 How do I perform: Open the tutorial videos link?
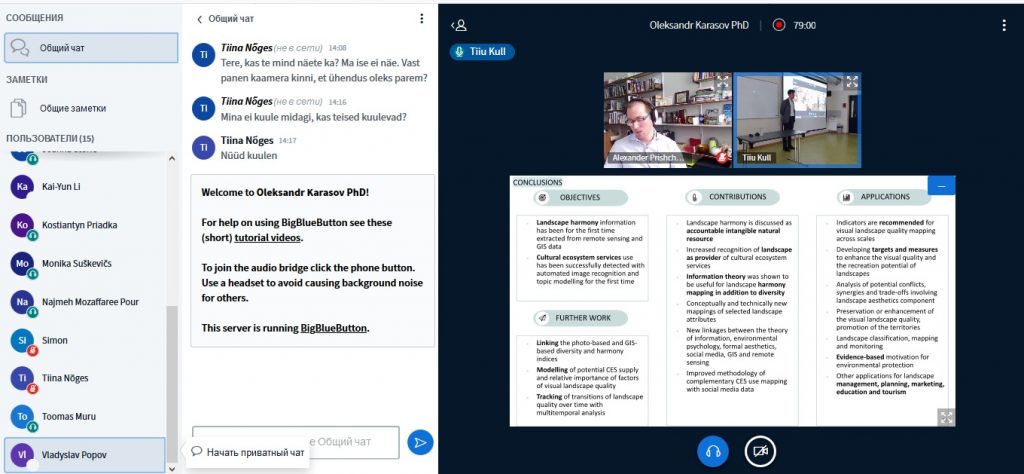pyautogui.click(x=268, y=238)
